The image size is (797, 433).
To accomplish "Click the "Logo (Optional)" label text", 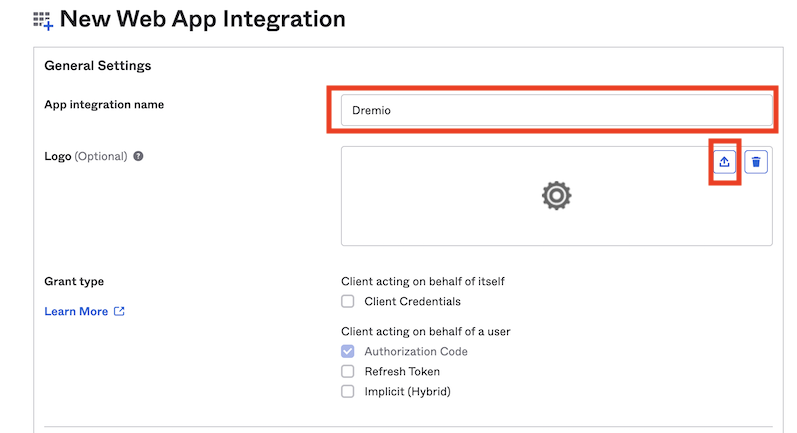I will 86,156.
